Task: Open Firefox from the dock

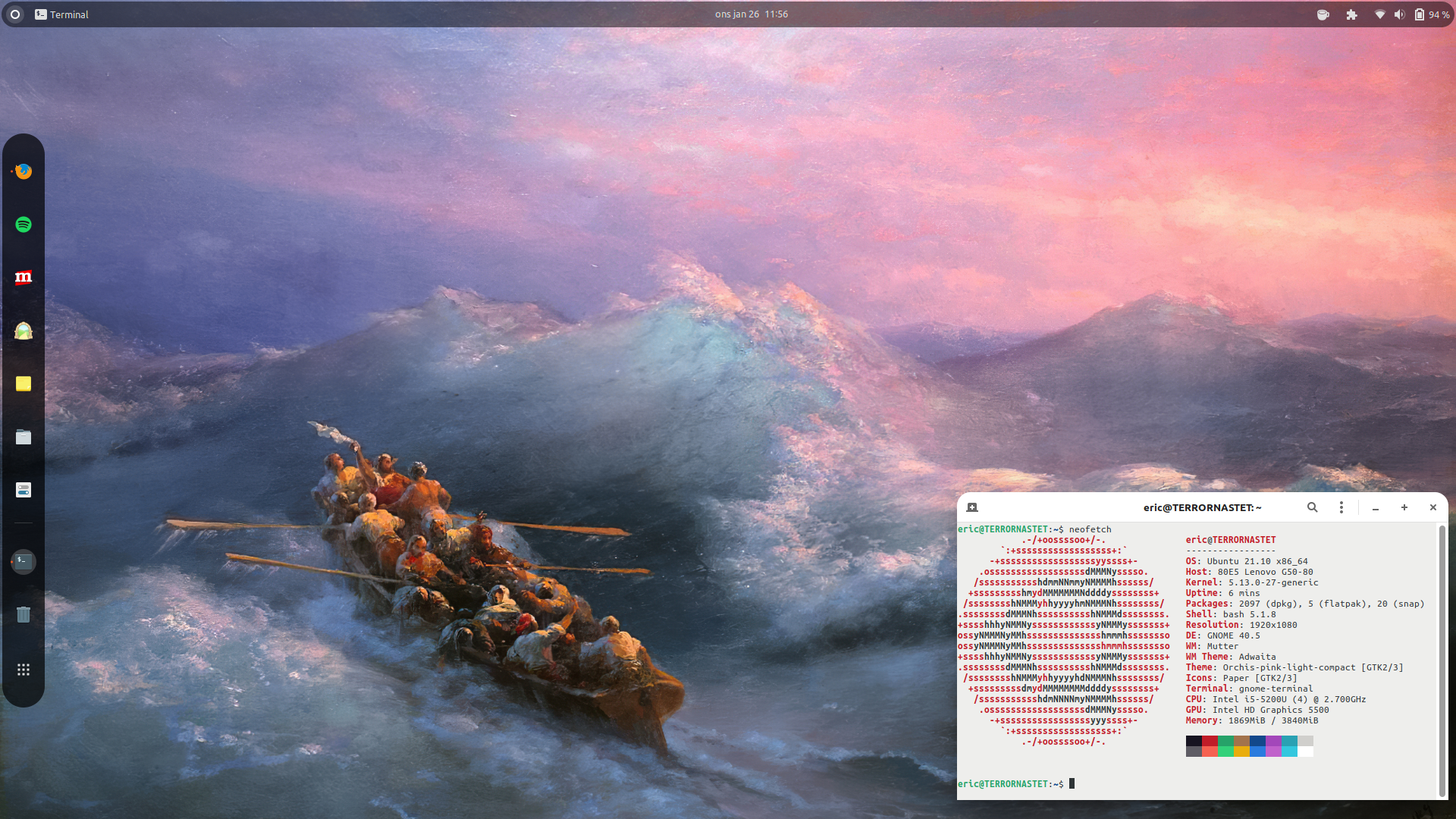Action: pyautogui.click(x=24, y=171)
